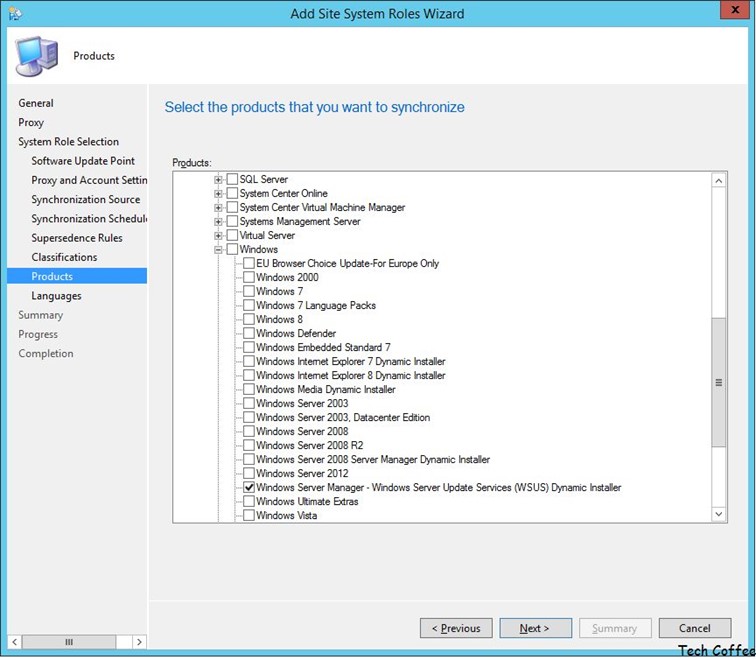Screen dimensions: 756x660
Task: Click the Next button
Action: tap(536, 628)
